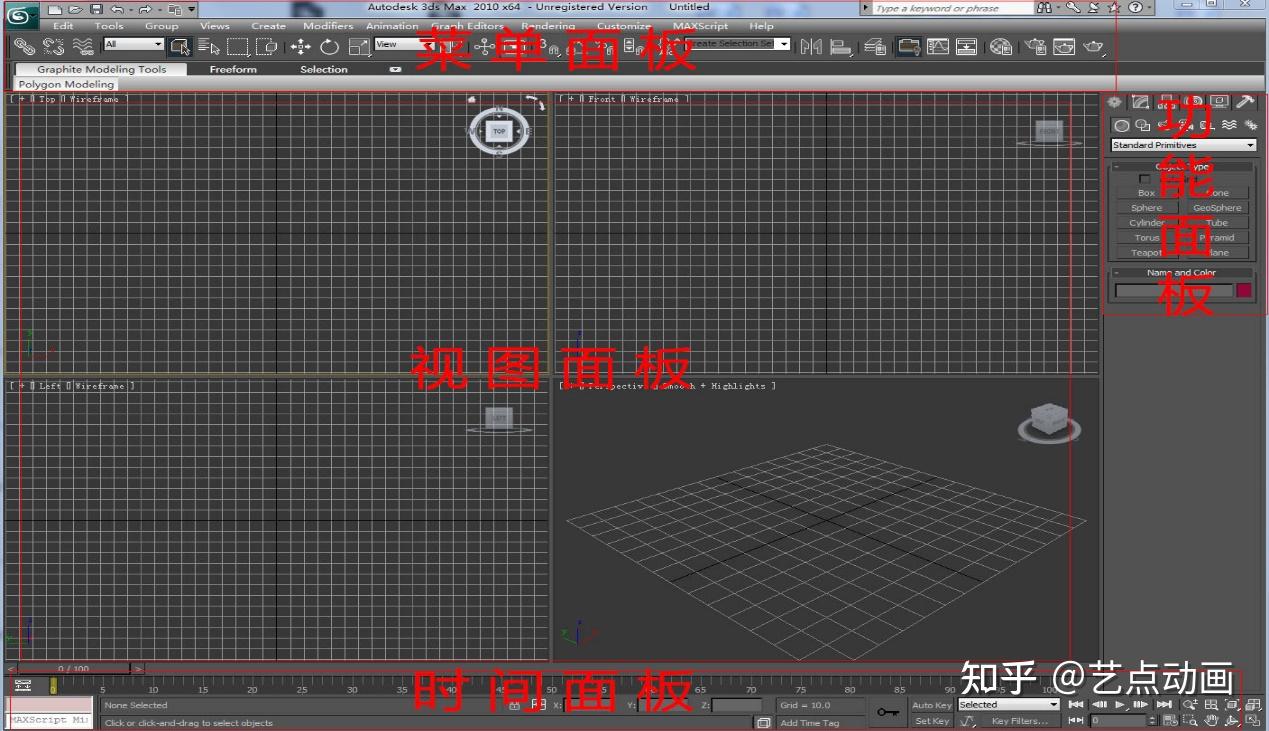1269x731 pixels.
Task: Open the Curve Editor icon
Action: point(938,46)
